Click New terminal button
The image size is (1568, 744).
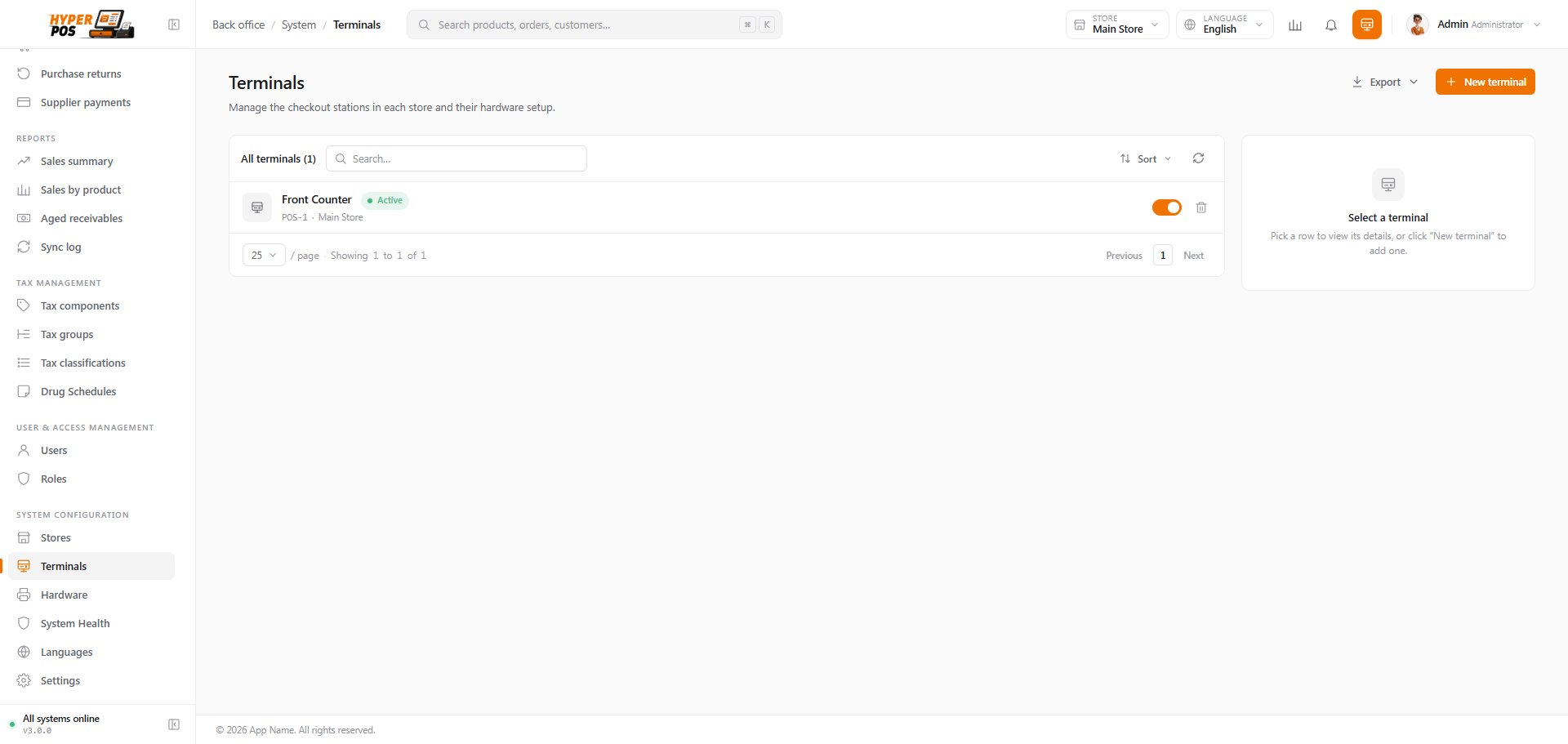[x=1485, y=82]
